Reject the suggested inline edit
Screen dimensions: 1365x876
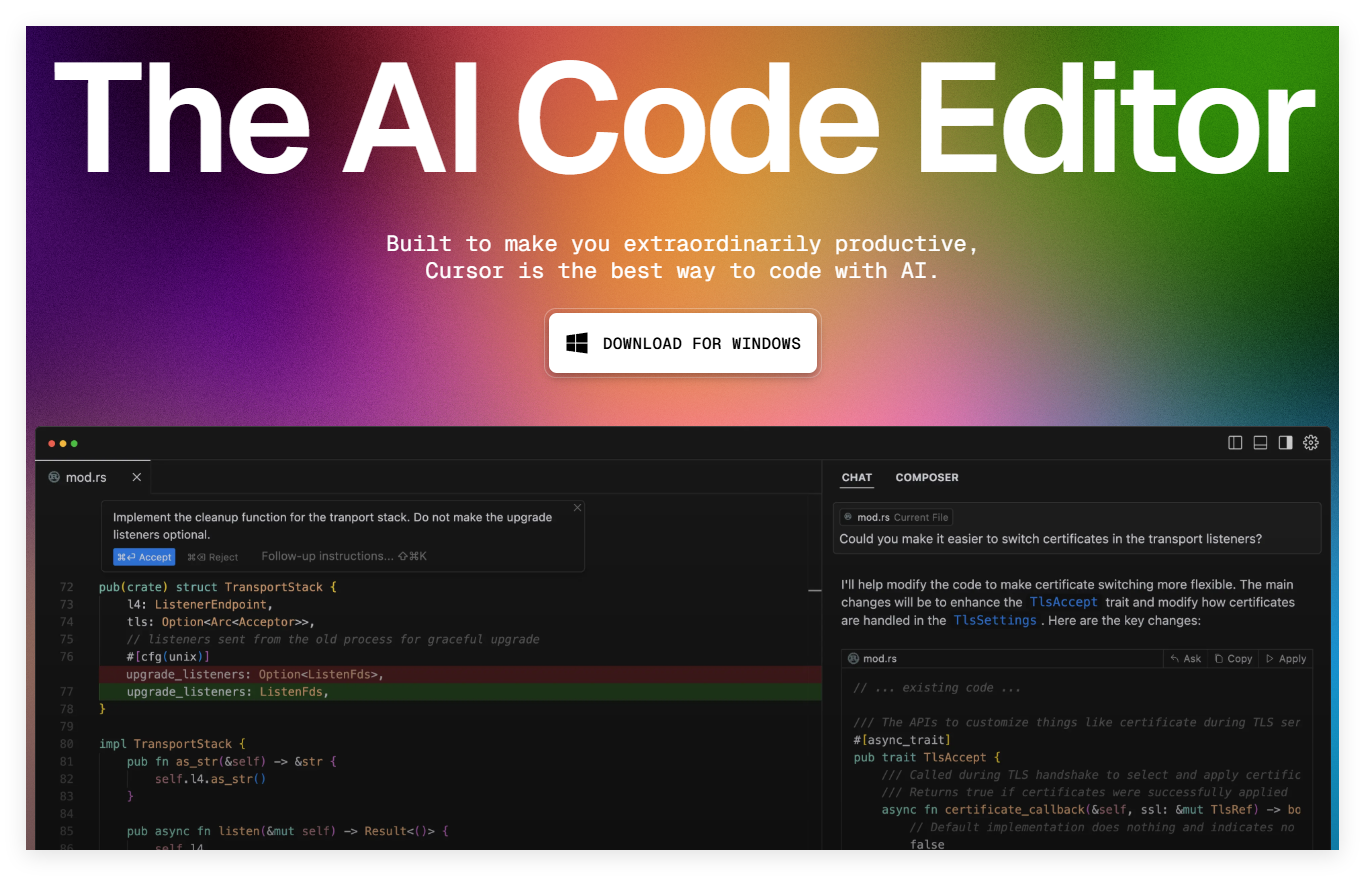coord(212,557)
